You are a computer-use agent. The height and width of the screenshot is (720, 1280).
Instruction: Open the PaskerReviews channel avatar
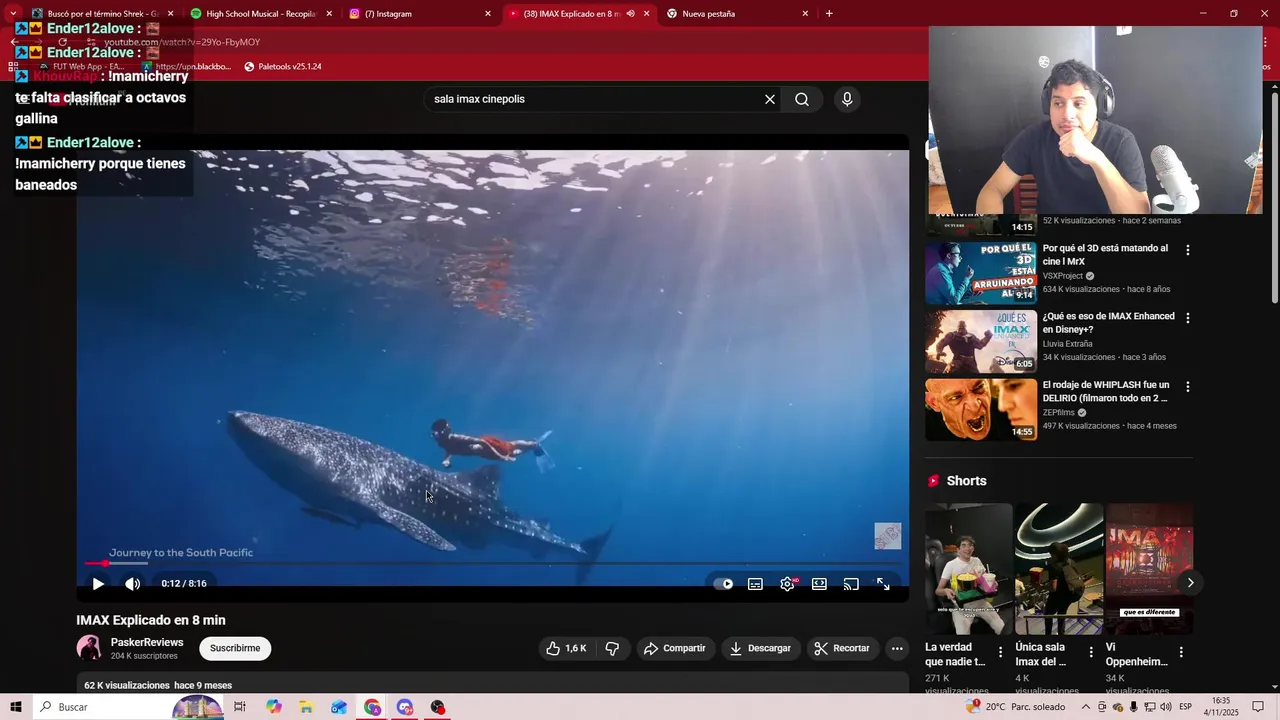(89, 648)
